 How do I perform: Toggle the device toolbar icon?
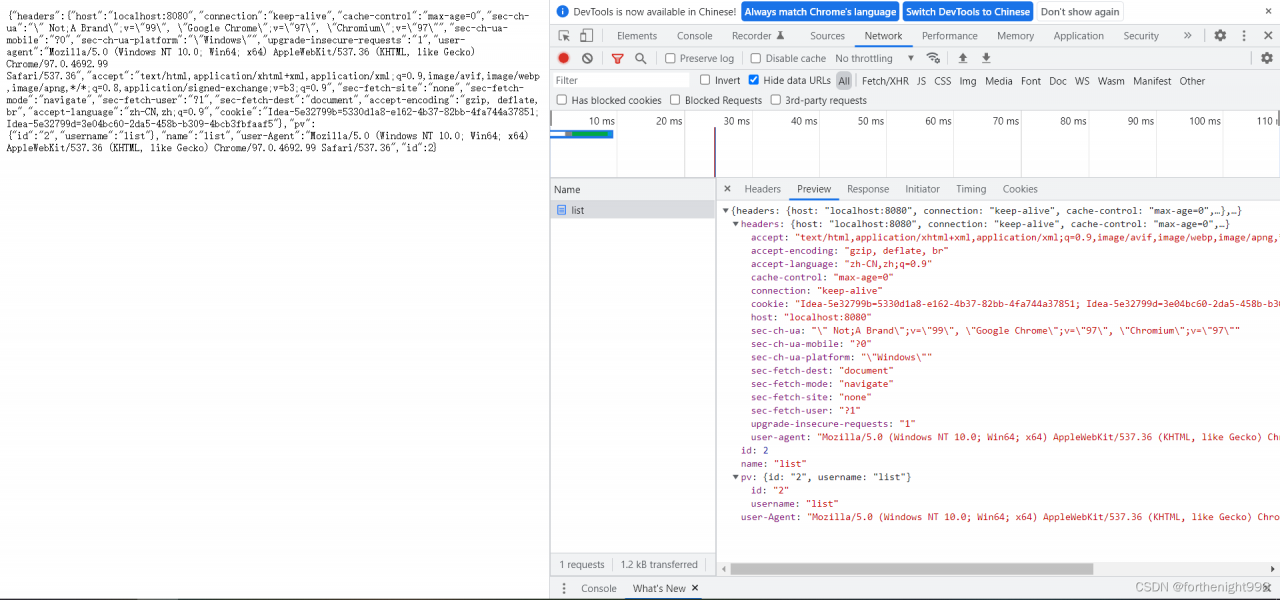[586, 36]
